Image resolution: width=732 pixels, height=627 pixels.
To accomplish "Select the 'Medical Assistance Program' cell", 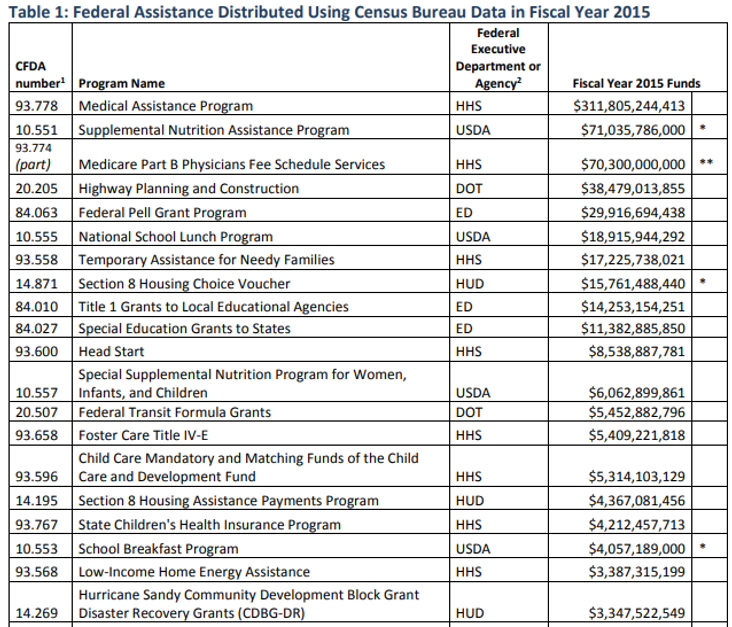I will pos(166,105).
